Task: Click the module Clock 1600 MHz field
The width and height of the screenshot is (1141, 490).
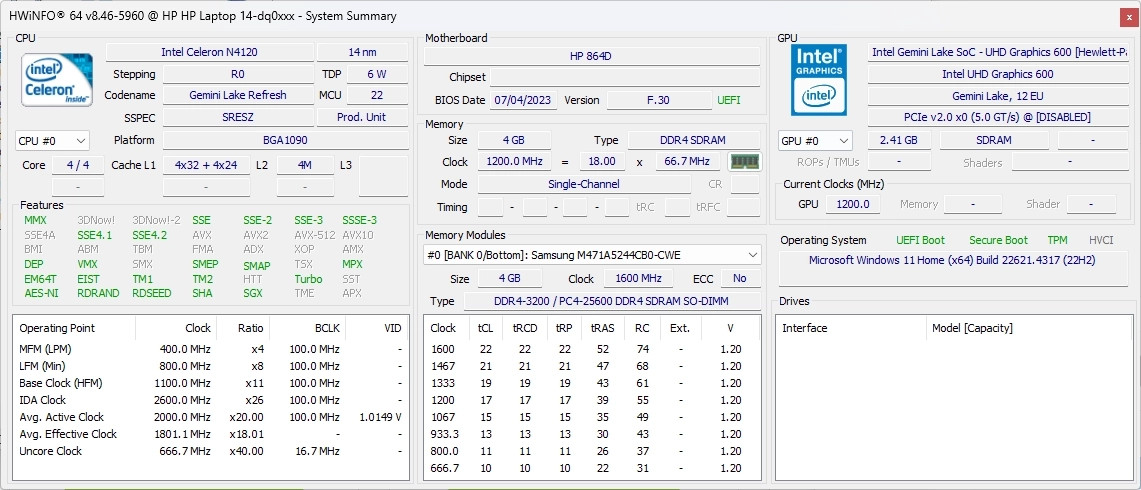Action: 640,278
